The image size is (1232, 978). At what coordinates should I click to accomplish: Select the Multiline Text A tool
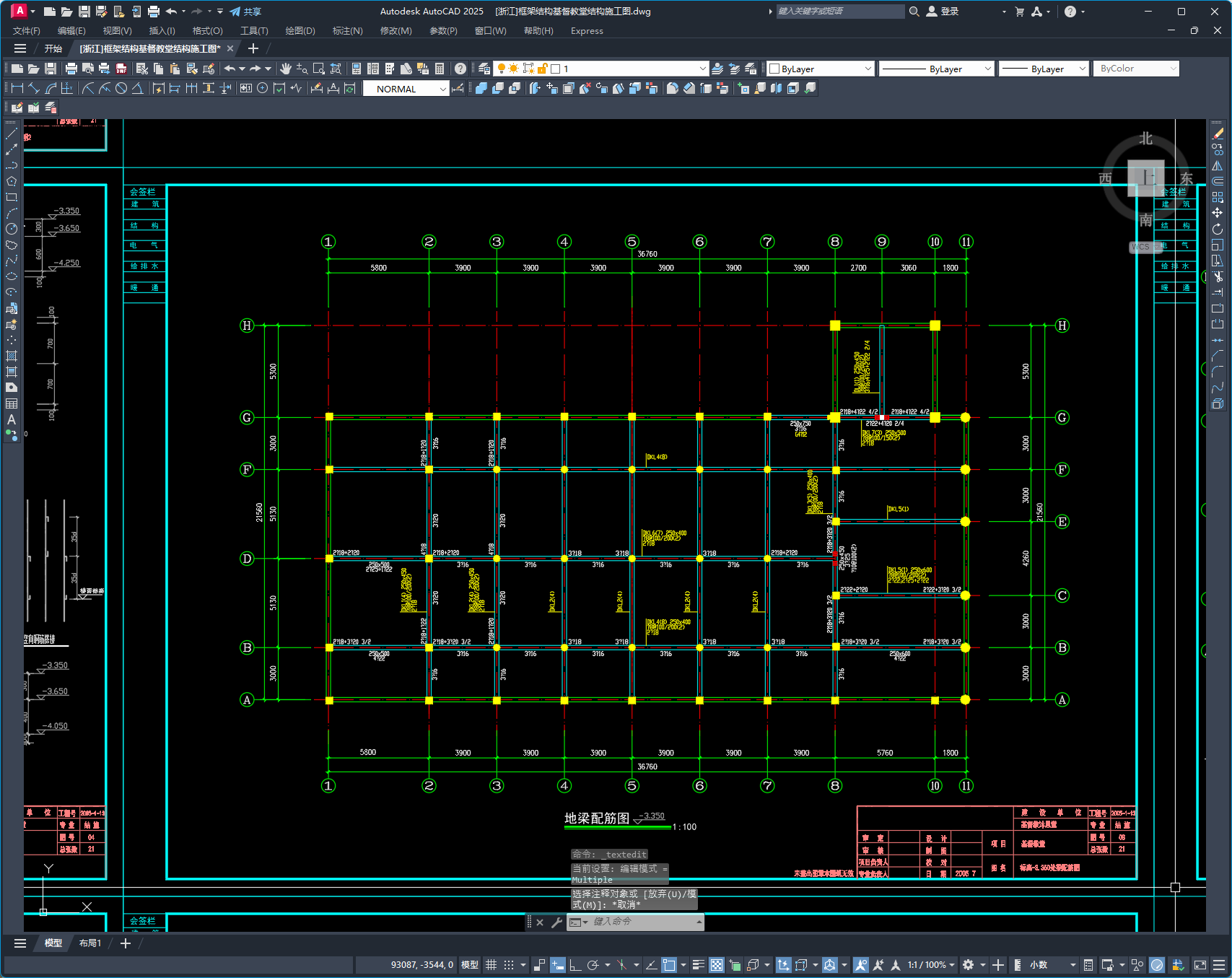tap(12, 419)
